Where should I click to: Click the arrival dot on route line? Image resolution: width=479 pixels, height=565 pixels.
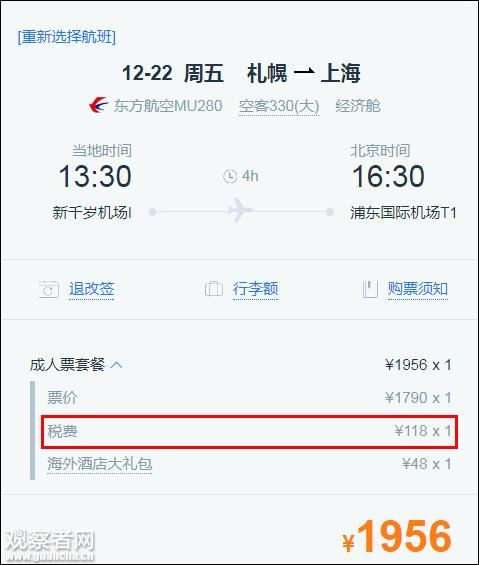click(329, 212)
